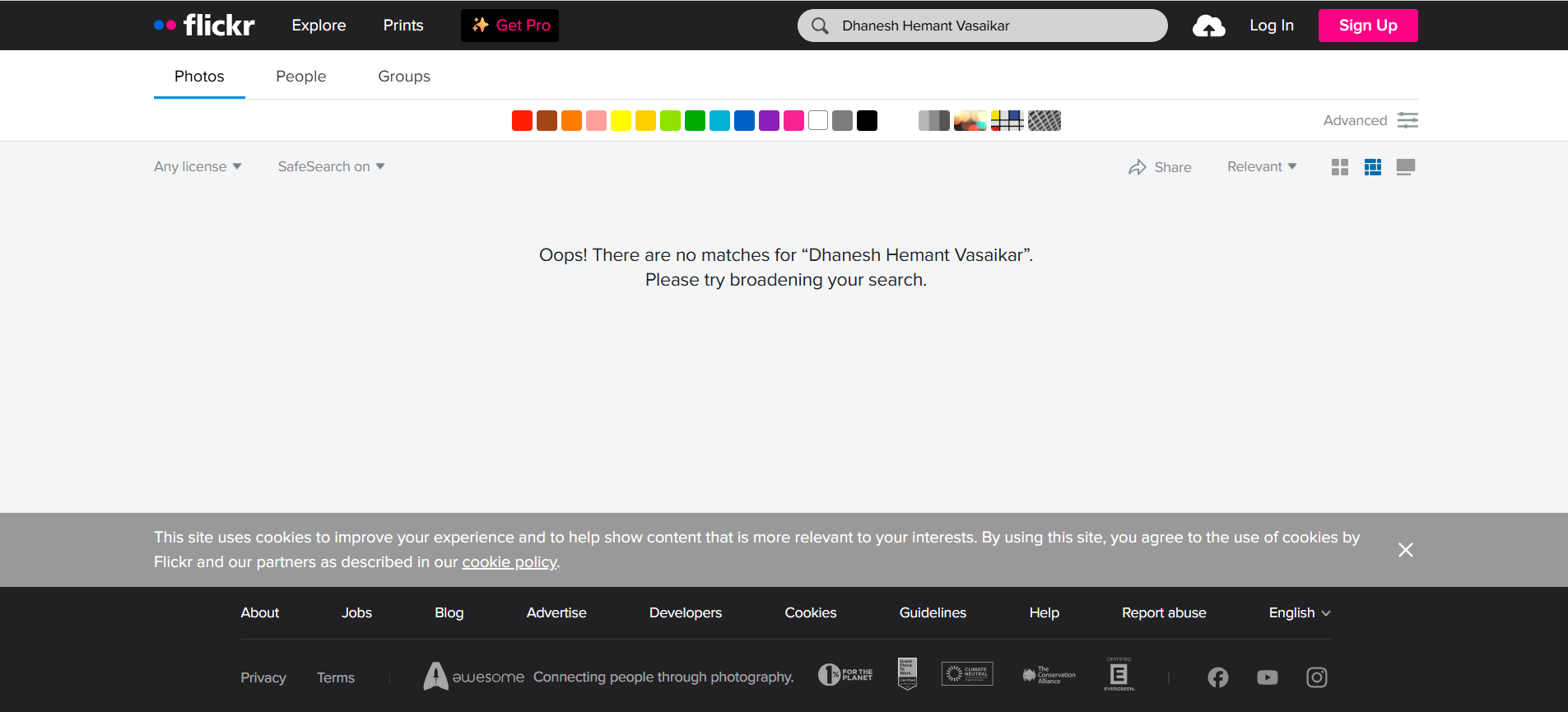
Task: Open the Flickr logo home link
Action: [x=204, y=26]
